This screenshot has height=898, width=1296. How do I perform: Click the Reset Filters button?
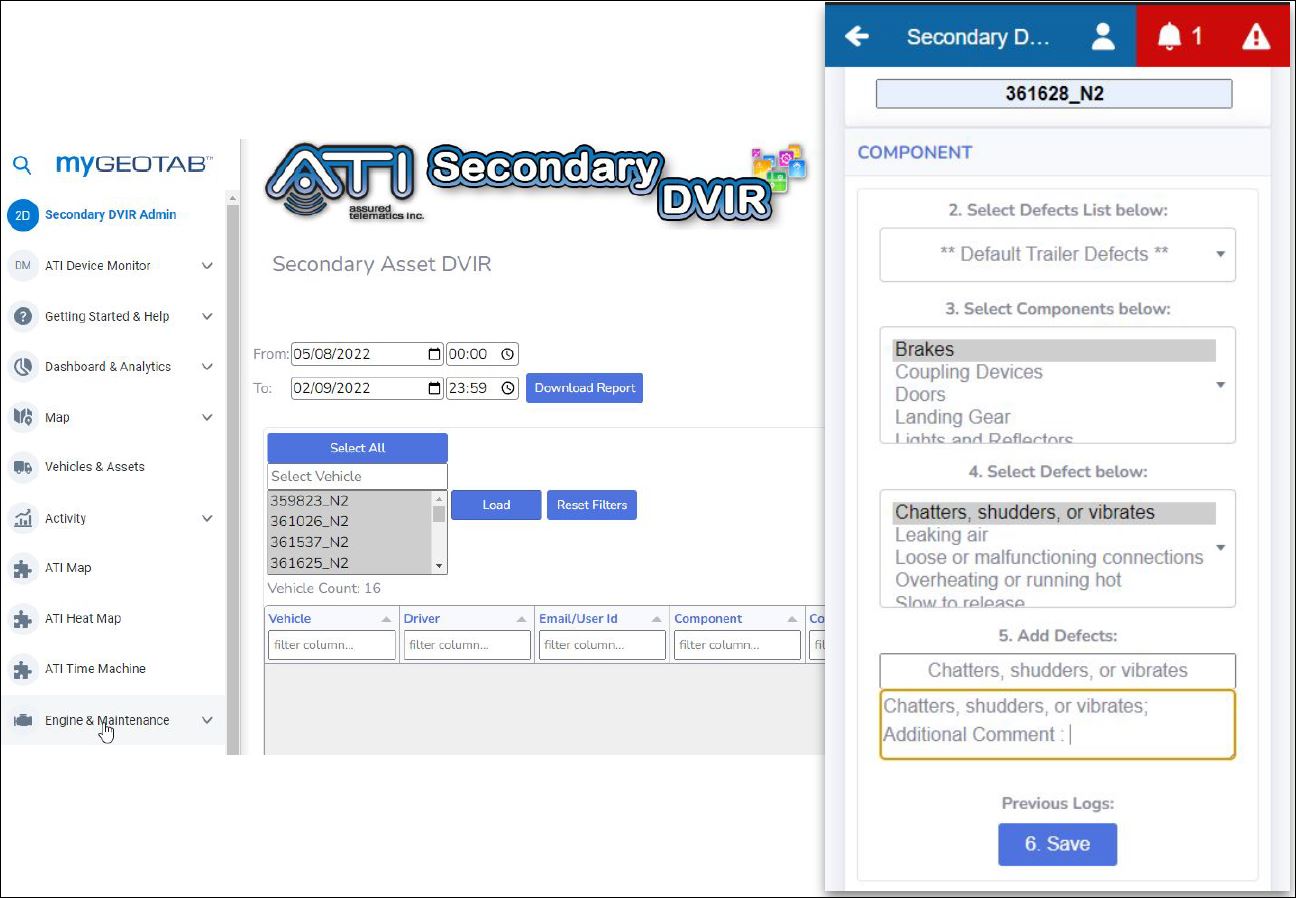pos(592,505)
